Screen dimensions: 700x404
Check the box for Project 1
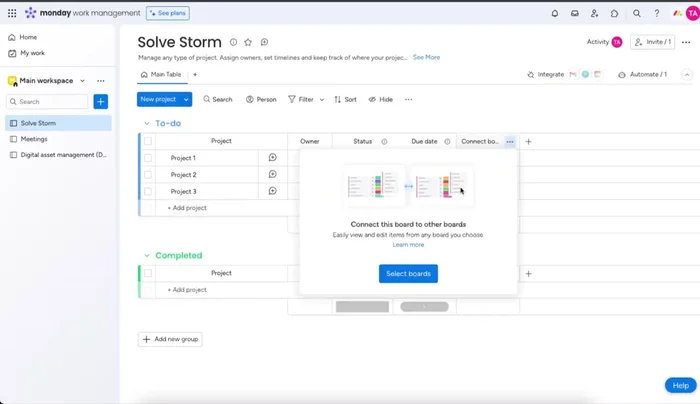(148, 158)
